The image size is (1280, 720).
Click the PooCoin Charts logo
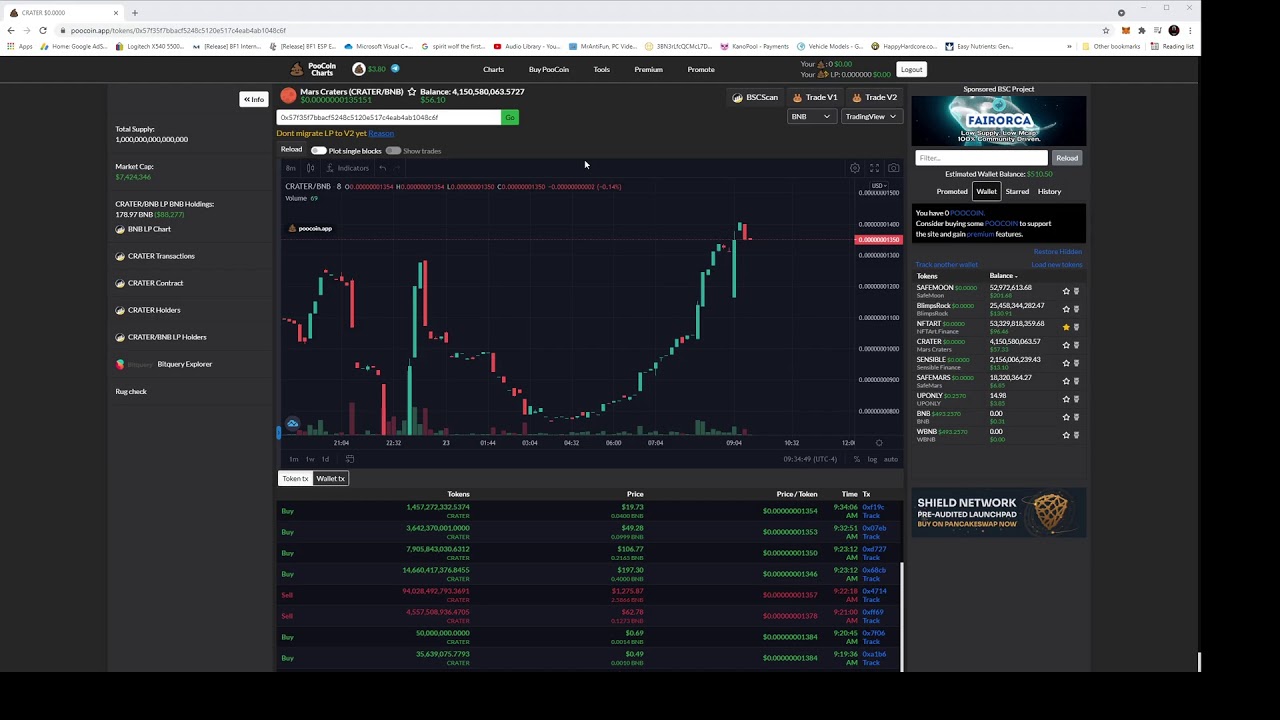pyautogui.click(x=314, y=69)
